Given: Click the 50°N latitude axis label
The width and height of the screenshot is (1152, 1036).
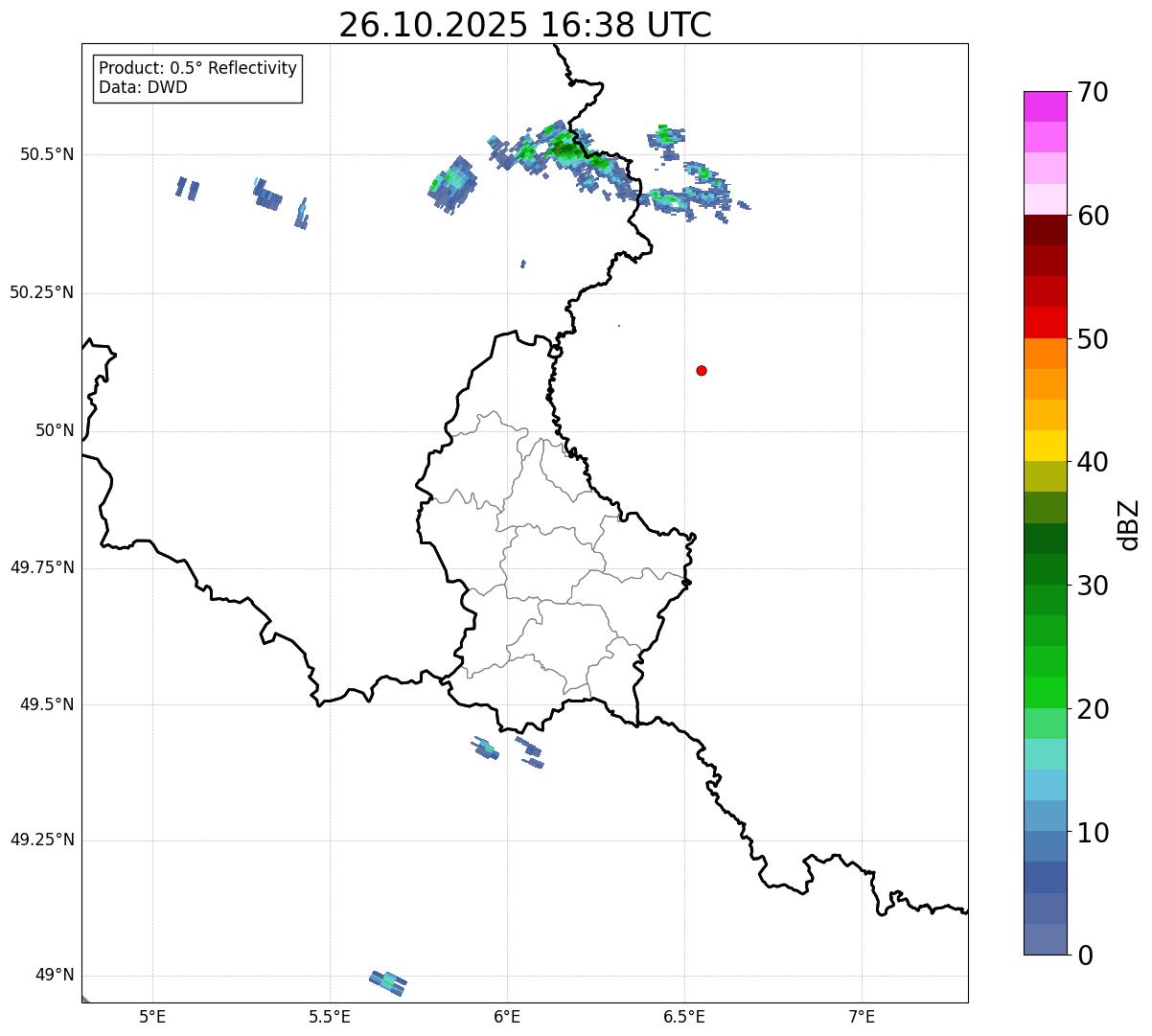Looking at the screenshot, I should click(x=55, y=430).
